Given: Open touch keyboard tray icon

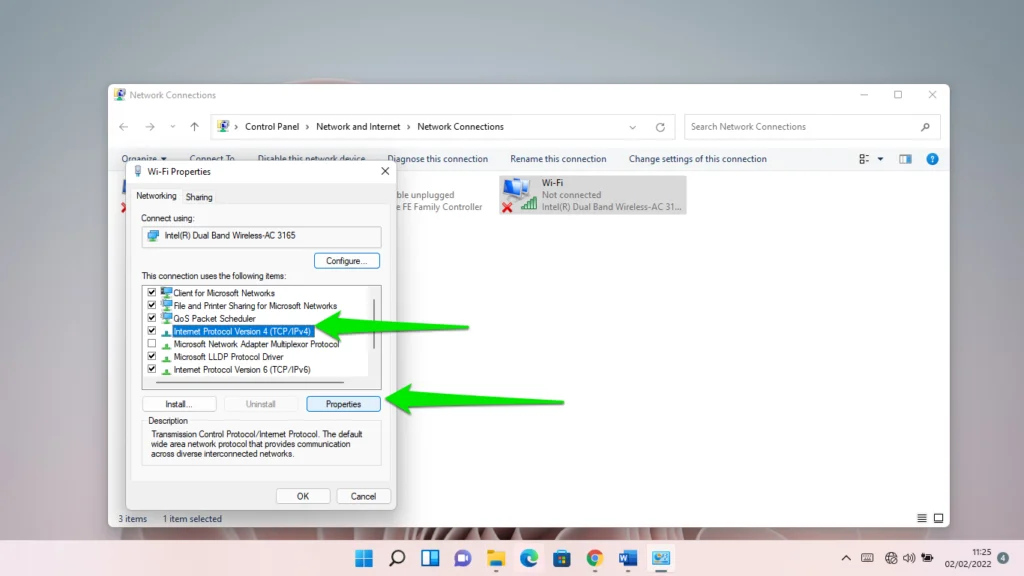Looking at the screenshot, I should pos(867,558).
